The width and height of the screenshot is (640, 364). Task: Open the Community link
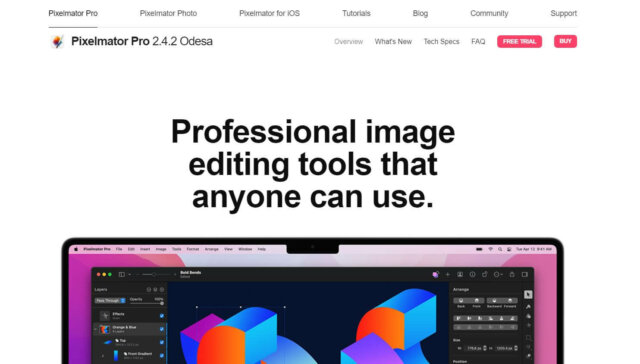click(489, 13)
